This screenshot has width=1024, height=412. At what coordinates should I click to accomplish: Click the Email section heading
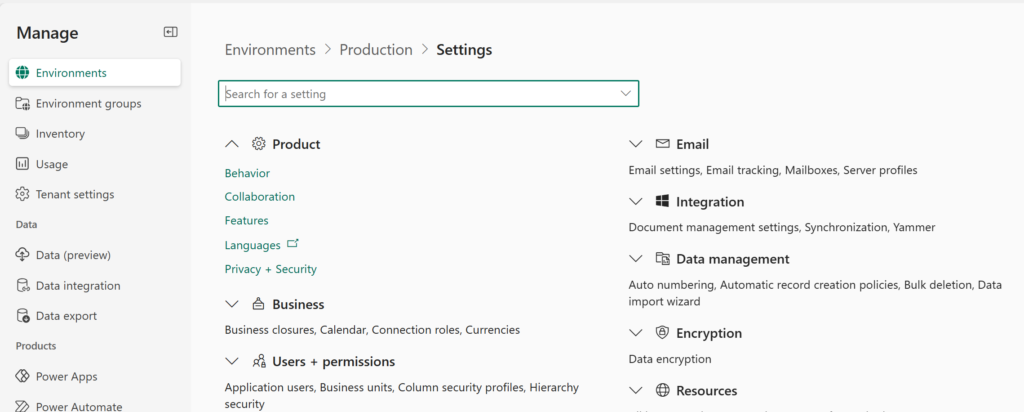coord(692,144)
